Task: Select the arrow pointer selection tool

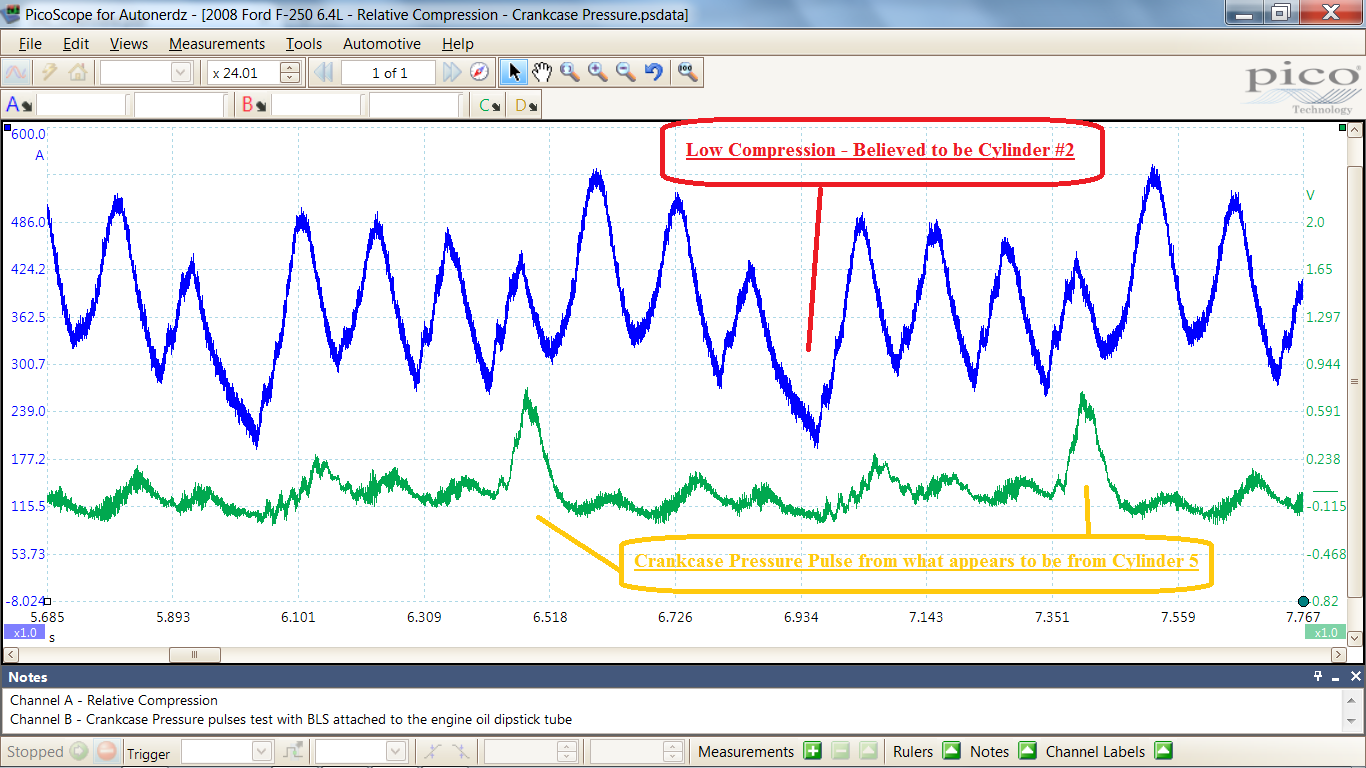Action: coord(514,72)
